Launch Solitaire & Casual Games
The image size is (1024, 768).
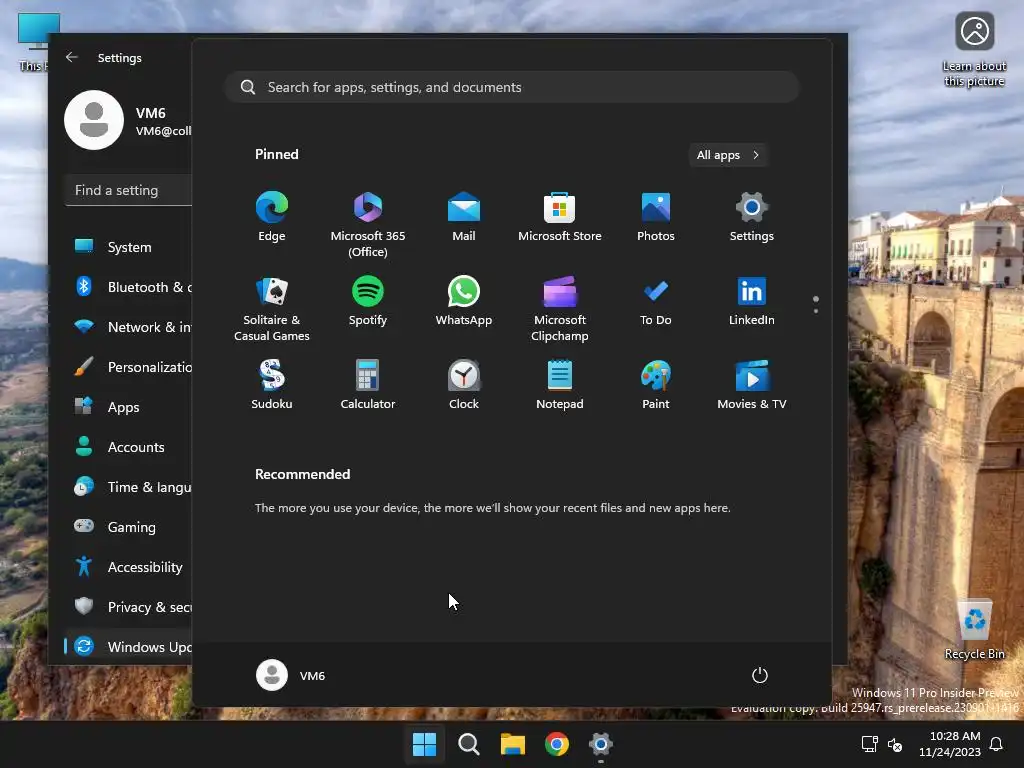(x=272, y=308)
